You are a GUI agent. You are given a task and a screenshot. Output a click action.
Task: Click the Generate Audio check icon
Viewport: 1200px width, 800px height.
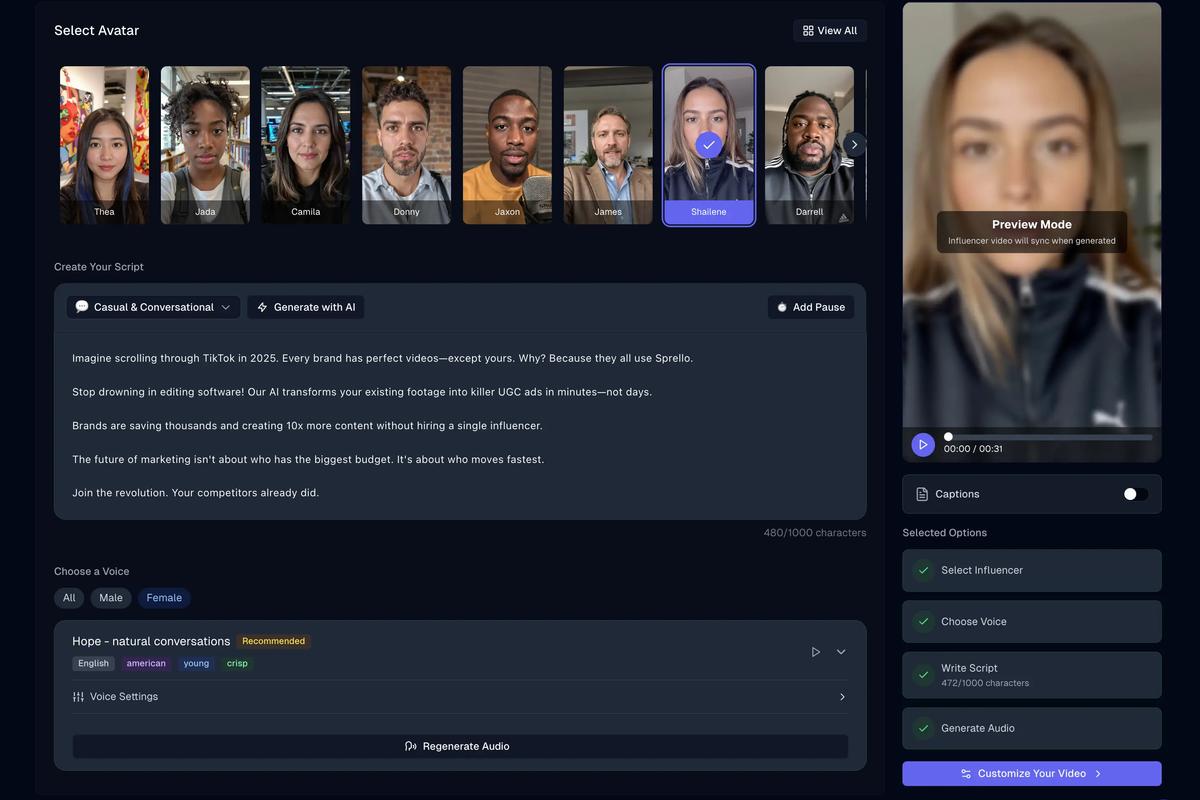click(x=923, y=728)
